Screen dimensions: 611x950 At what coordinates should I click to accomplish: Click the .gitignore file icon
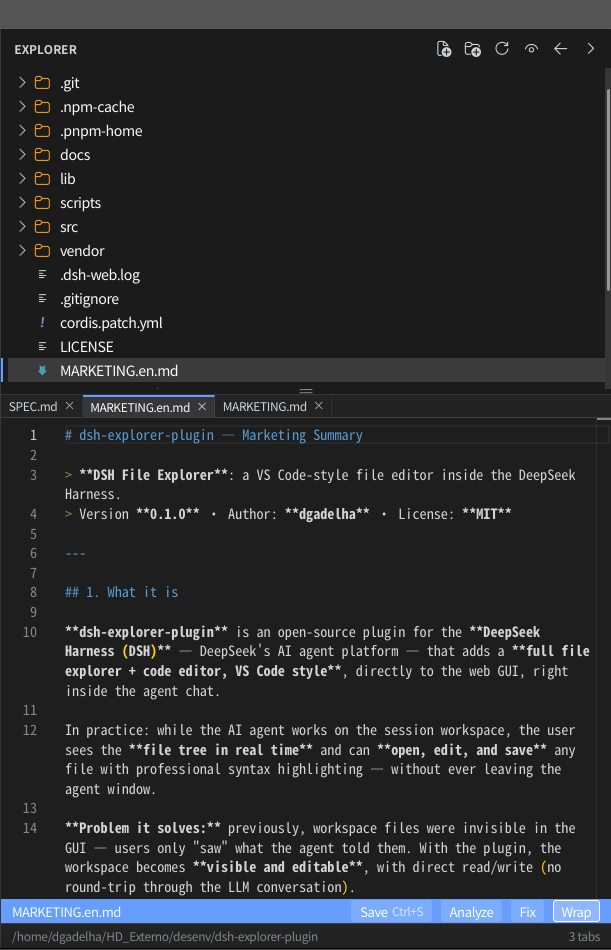pyautogui.click(x=42, y=299)
